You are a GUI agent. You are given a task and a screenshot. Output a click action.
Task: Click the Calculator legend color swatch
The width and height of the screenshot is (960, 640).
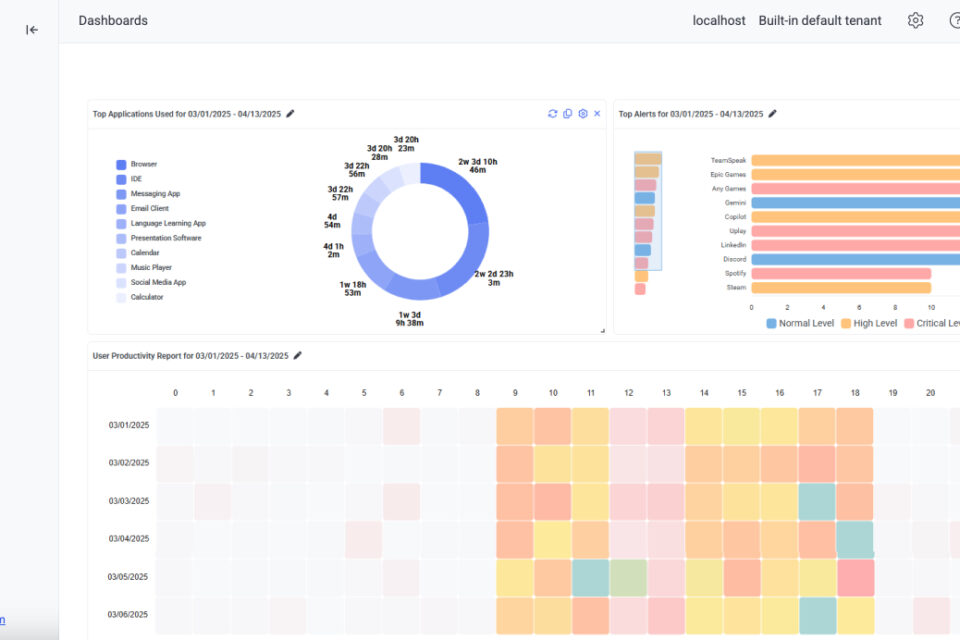point(121,297)
